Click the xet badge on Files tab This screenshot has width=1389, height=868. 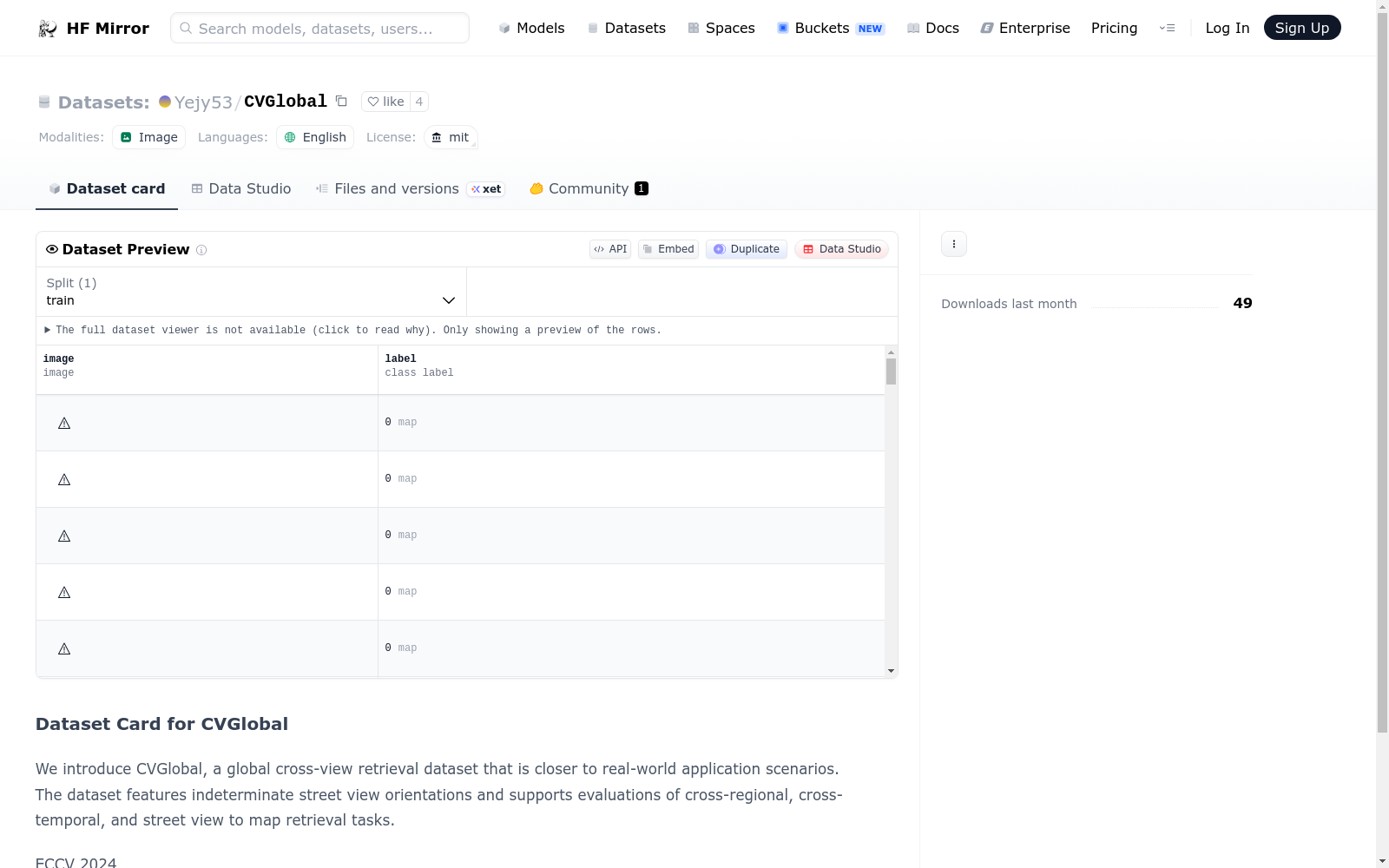(x=486, y=189)
